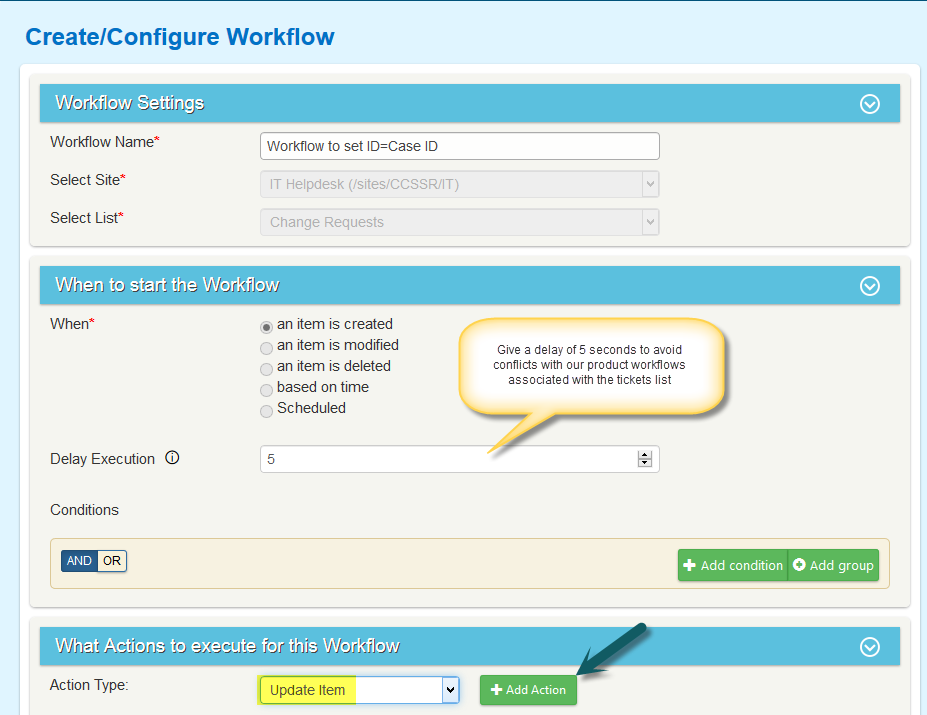
Task: Open the Select Site dropdown
Action: click(459, 184)
